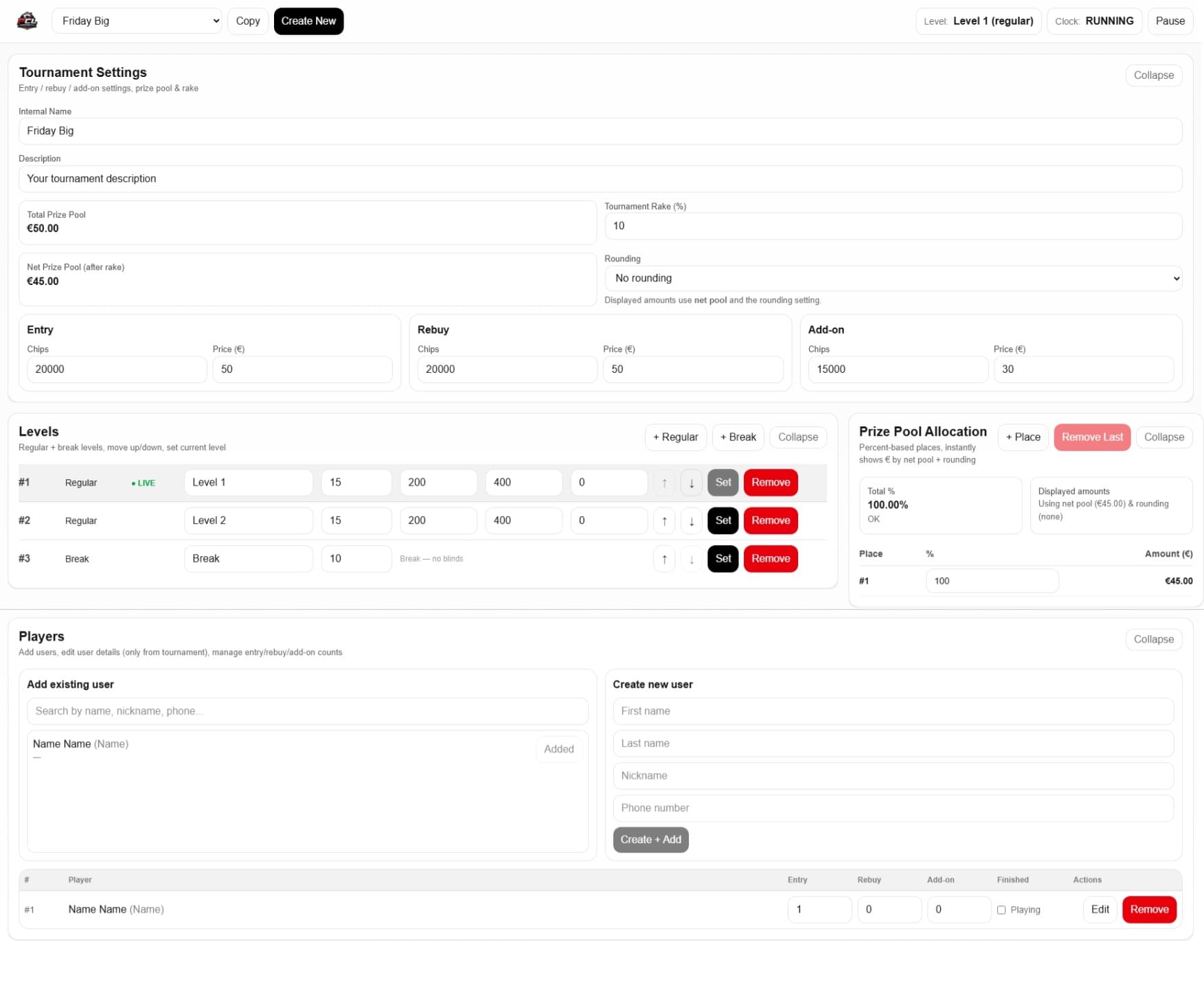Add a Regular level

675,437
